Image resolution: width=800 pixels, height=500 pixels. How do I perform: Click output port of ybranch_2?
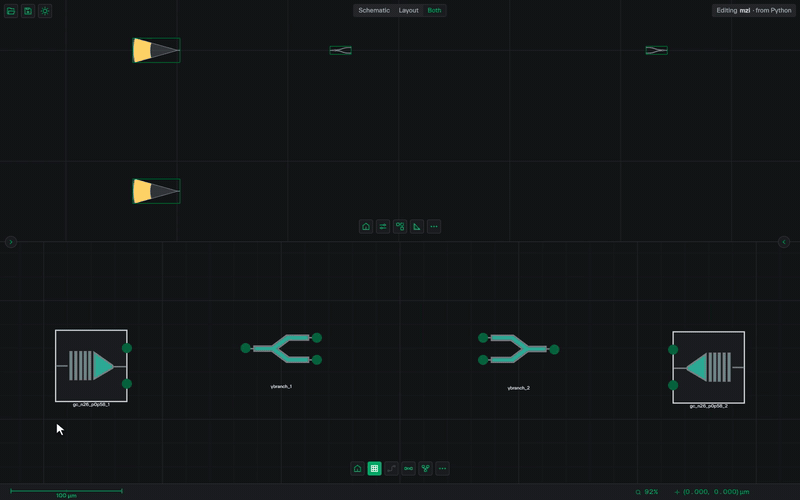pyautogui.click(x=555, y=349)
